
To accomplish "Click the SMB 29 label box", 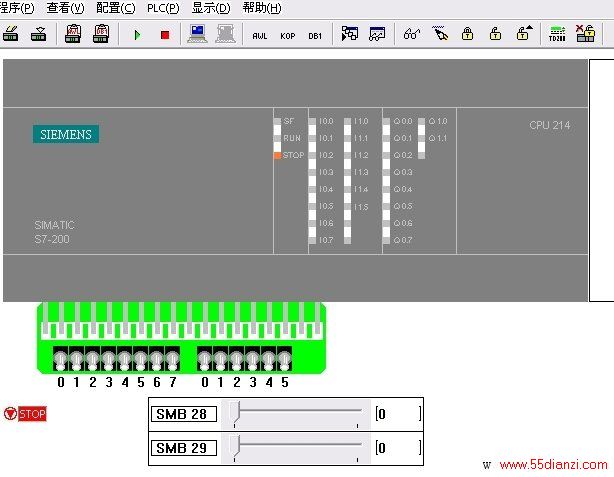I will [x=184, y=448].
